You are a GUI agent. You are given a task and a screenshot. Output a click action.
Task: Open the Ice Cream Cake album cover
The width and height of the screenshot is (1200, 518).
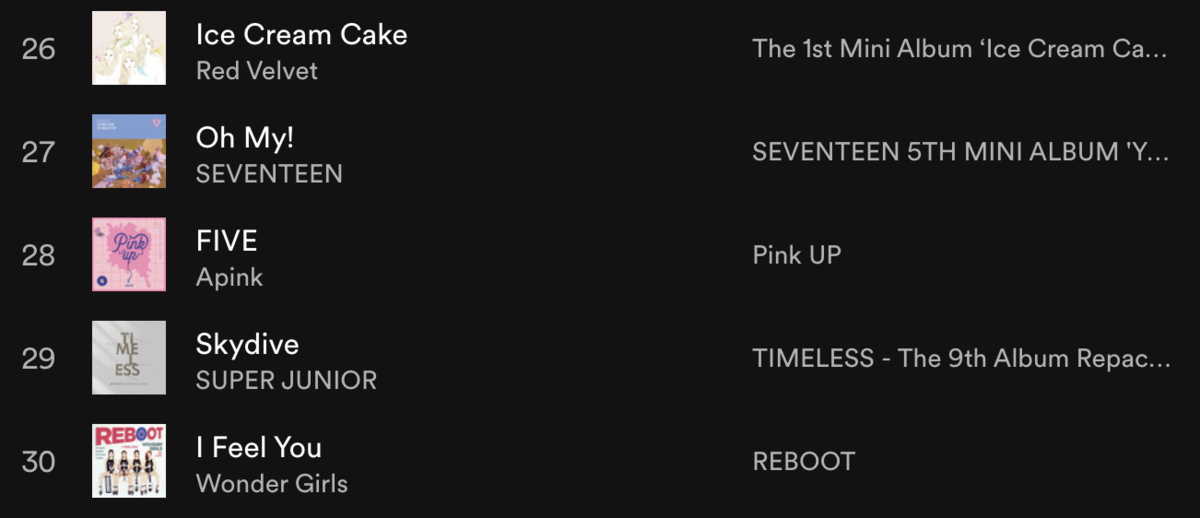coord(129,48)
